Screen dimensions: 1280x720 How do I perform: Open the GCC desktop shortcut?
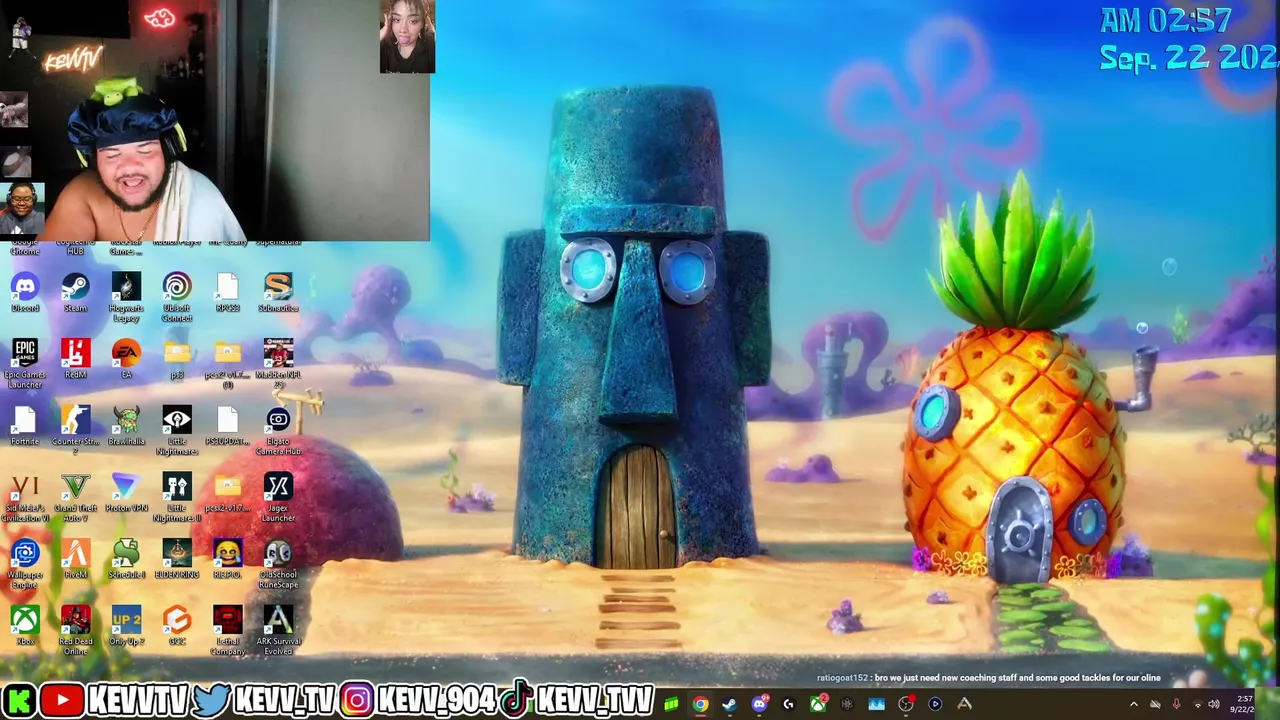click(177, 625)
